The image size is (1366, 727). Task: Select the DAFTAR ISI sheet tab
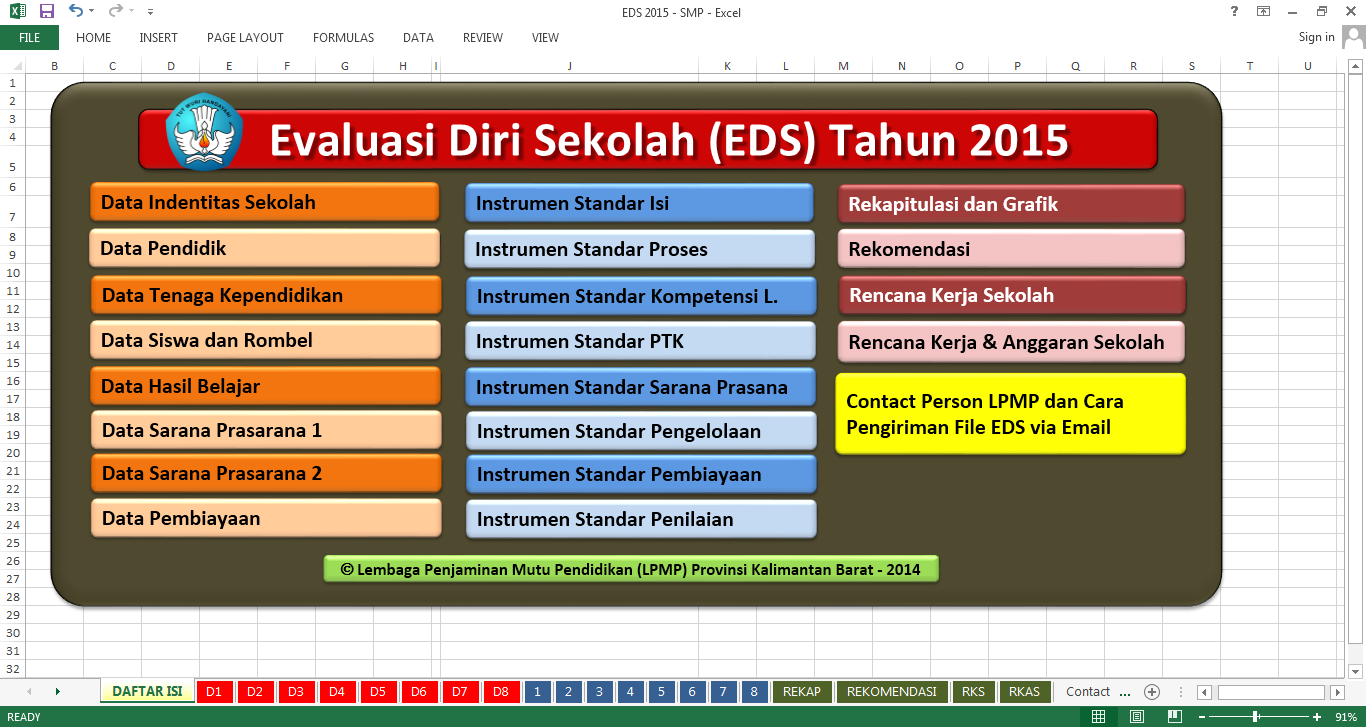coord(147,691)
